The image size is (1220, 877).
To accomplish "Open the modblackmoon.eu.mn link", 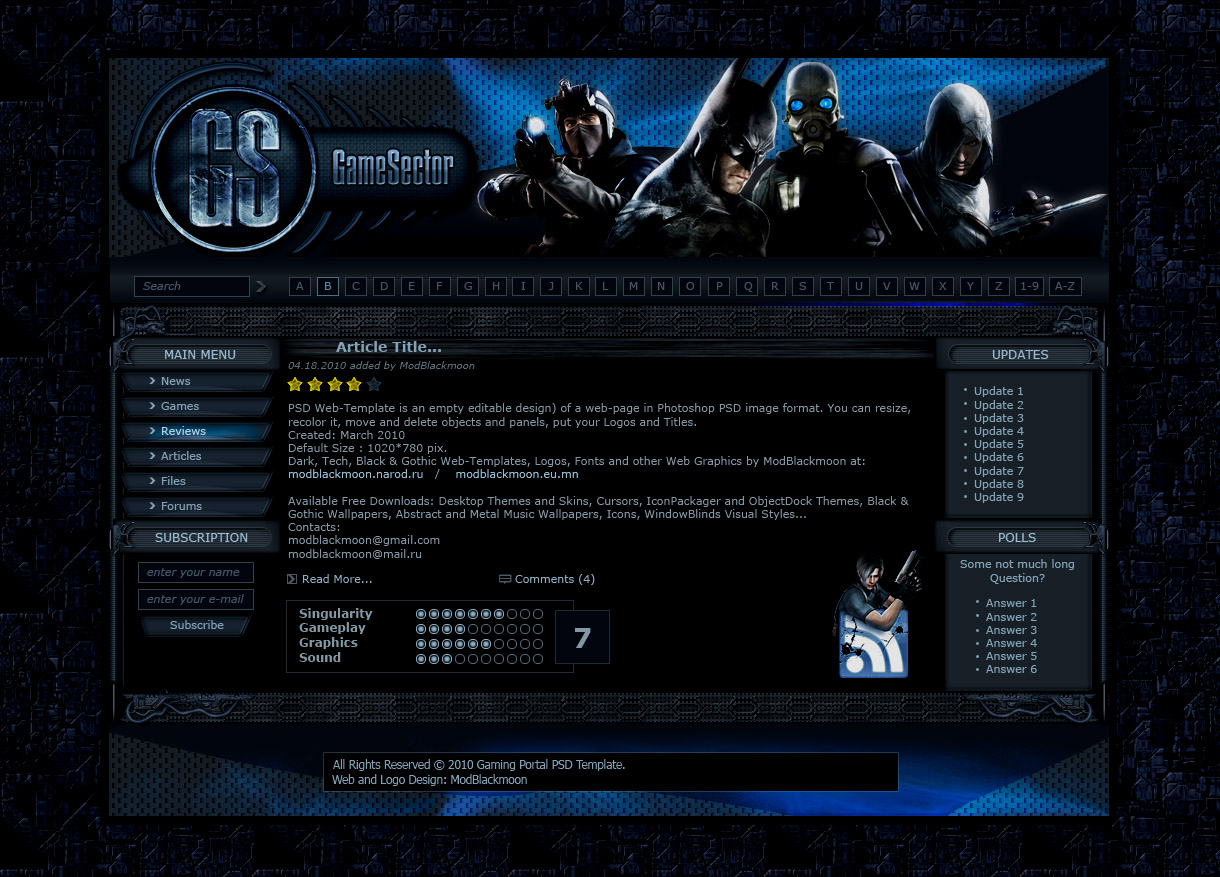I will point(517,474).
